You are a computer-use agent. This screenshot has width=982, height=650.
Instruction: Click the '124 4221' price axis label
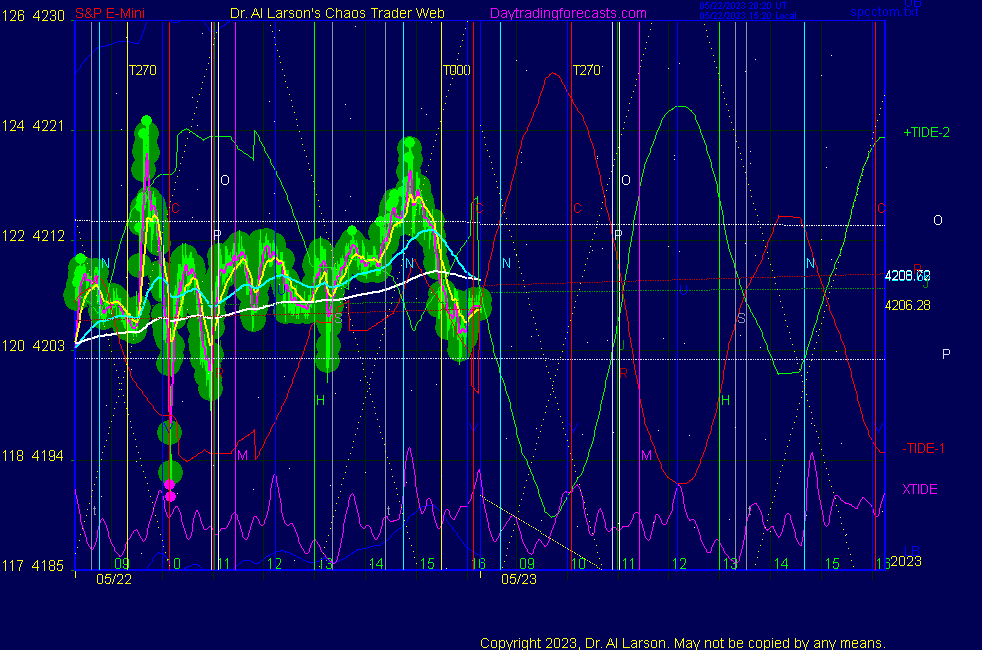click(33, 126)
